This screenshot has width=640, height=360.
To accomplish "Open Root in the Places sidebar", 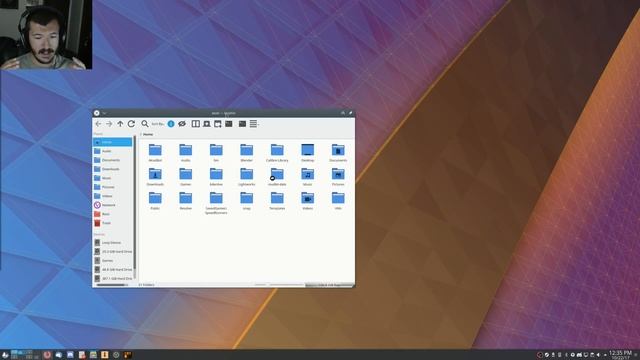I will (x=113, y=214).
